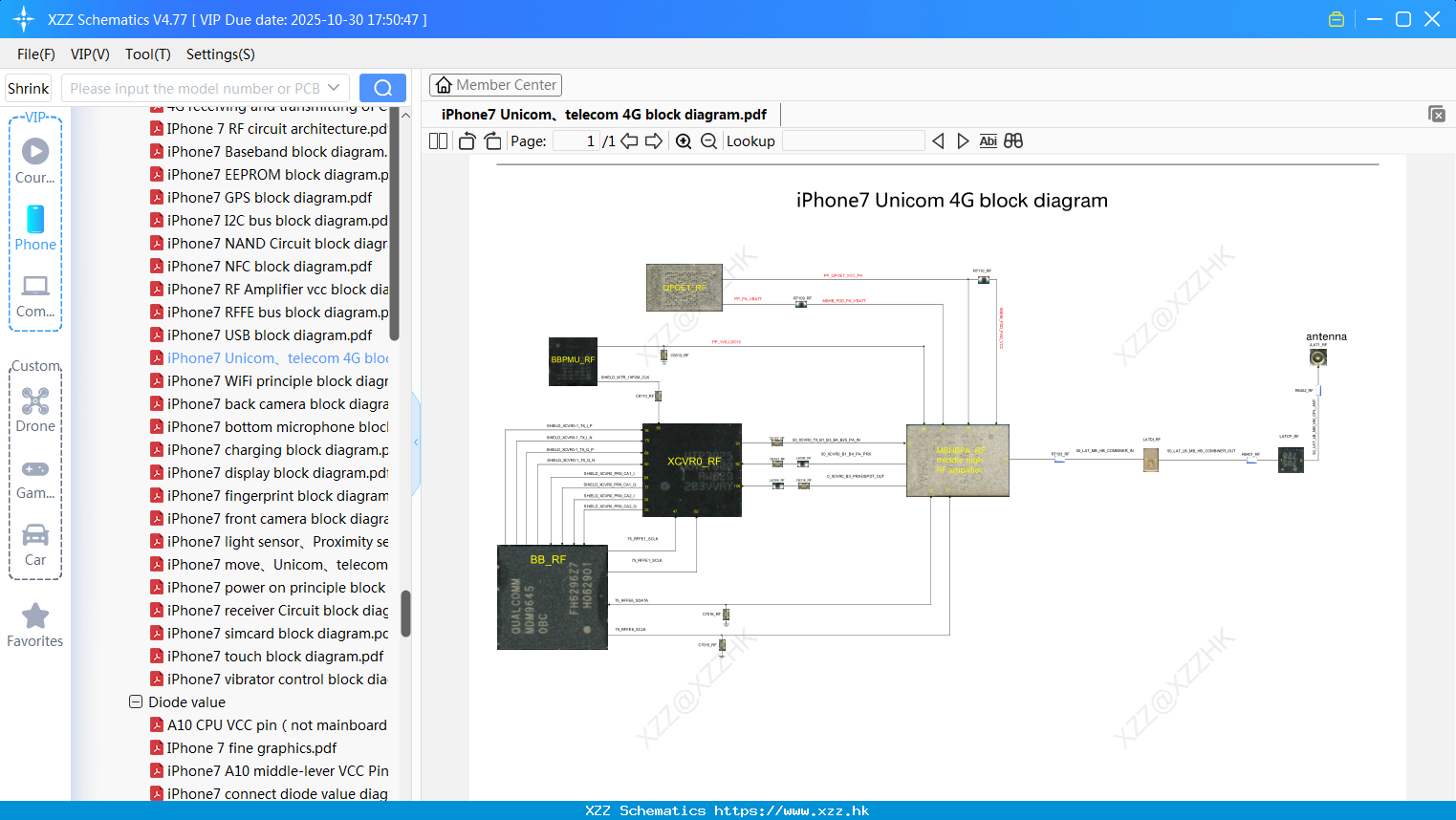Open Favorites
Screen dimensions: 1456x820
[x=35, y=625]
